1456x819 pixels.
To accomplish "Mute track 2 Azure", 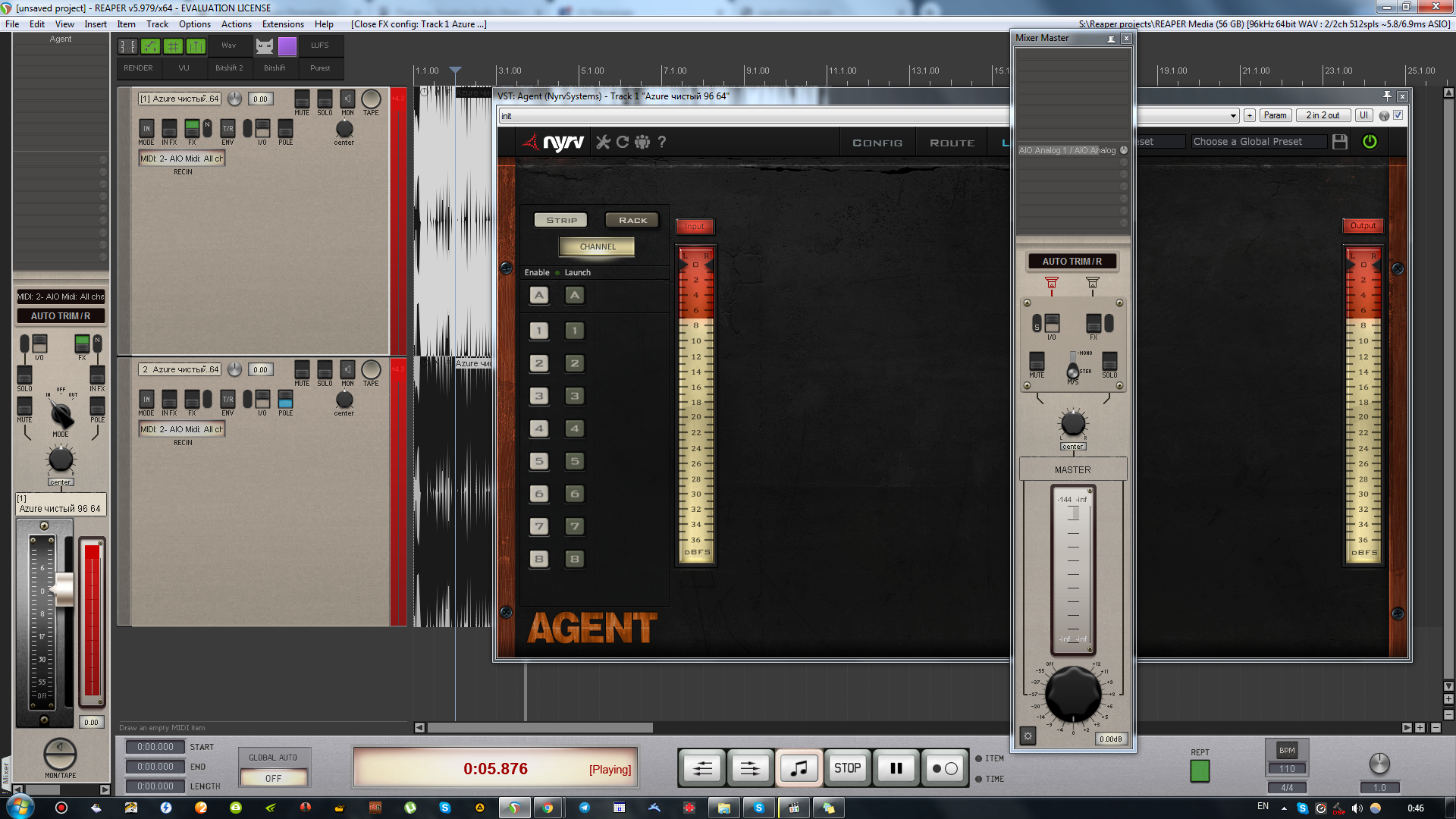I will (x=302, y=369).
